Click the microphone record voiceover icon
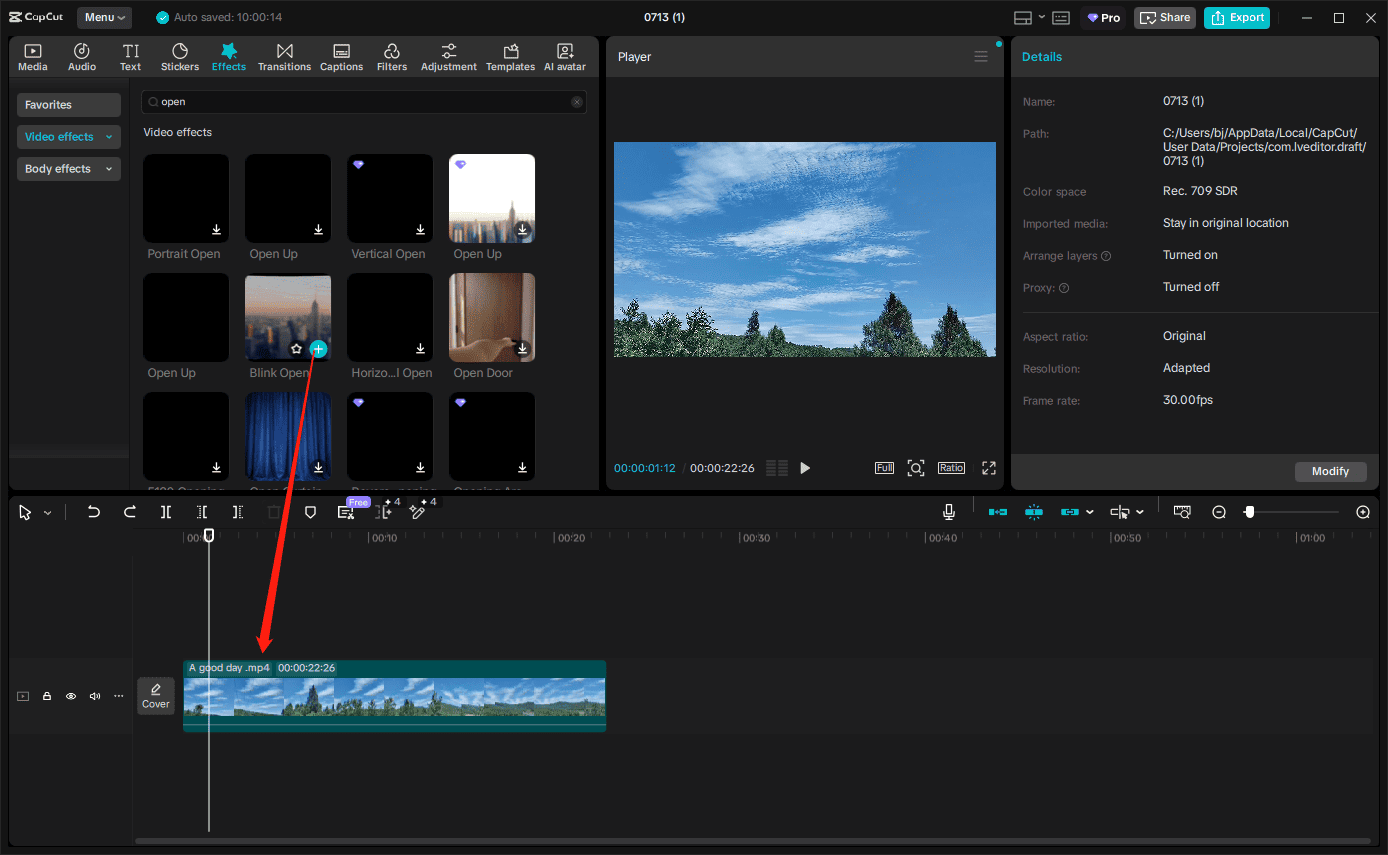Screen dimensions: 1388x855 [948, 512]
